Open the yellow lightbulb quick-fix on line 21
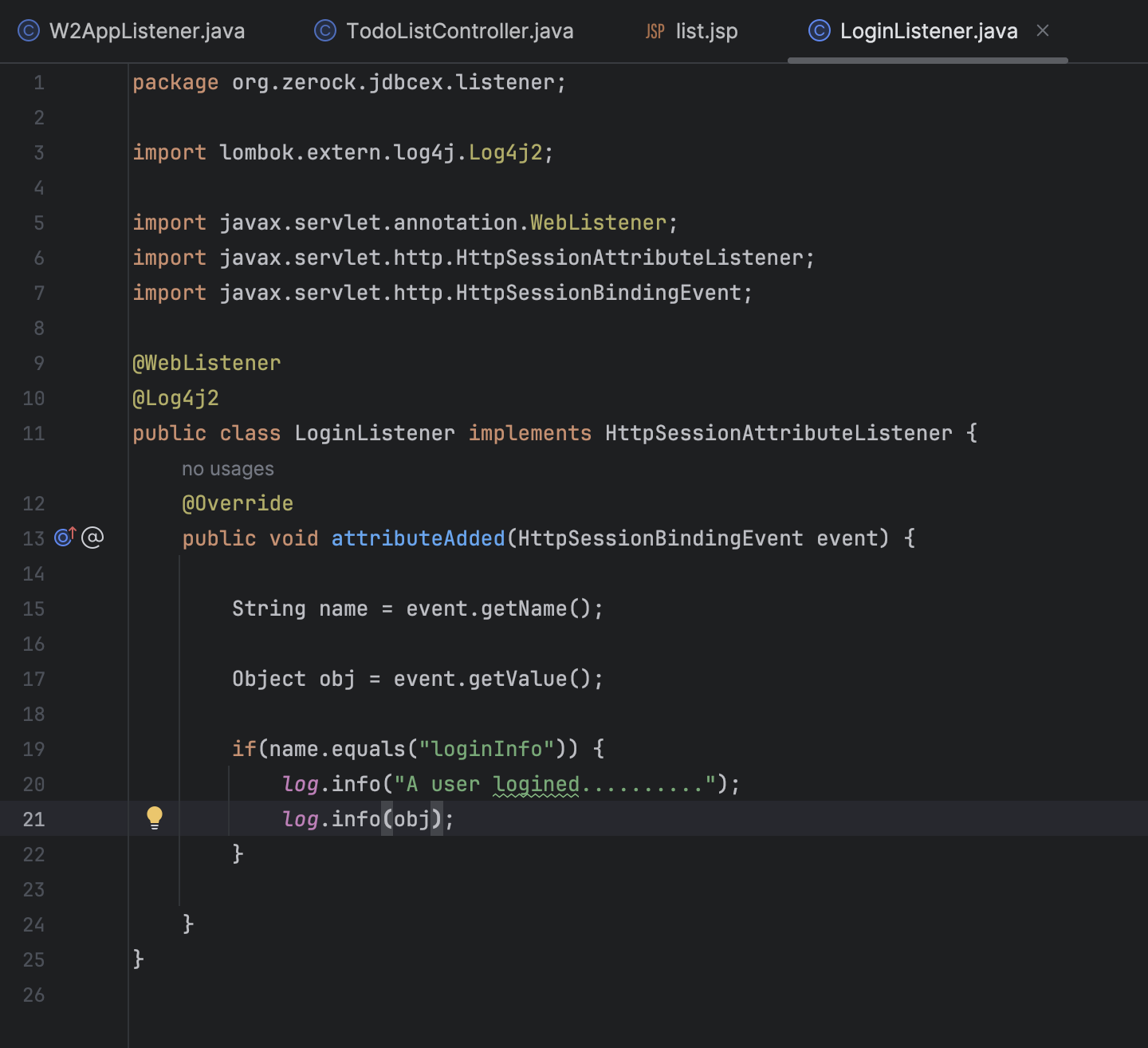This screenshot has height=1048, width=1148. 155,818
